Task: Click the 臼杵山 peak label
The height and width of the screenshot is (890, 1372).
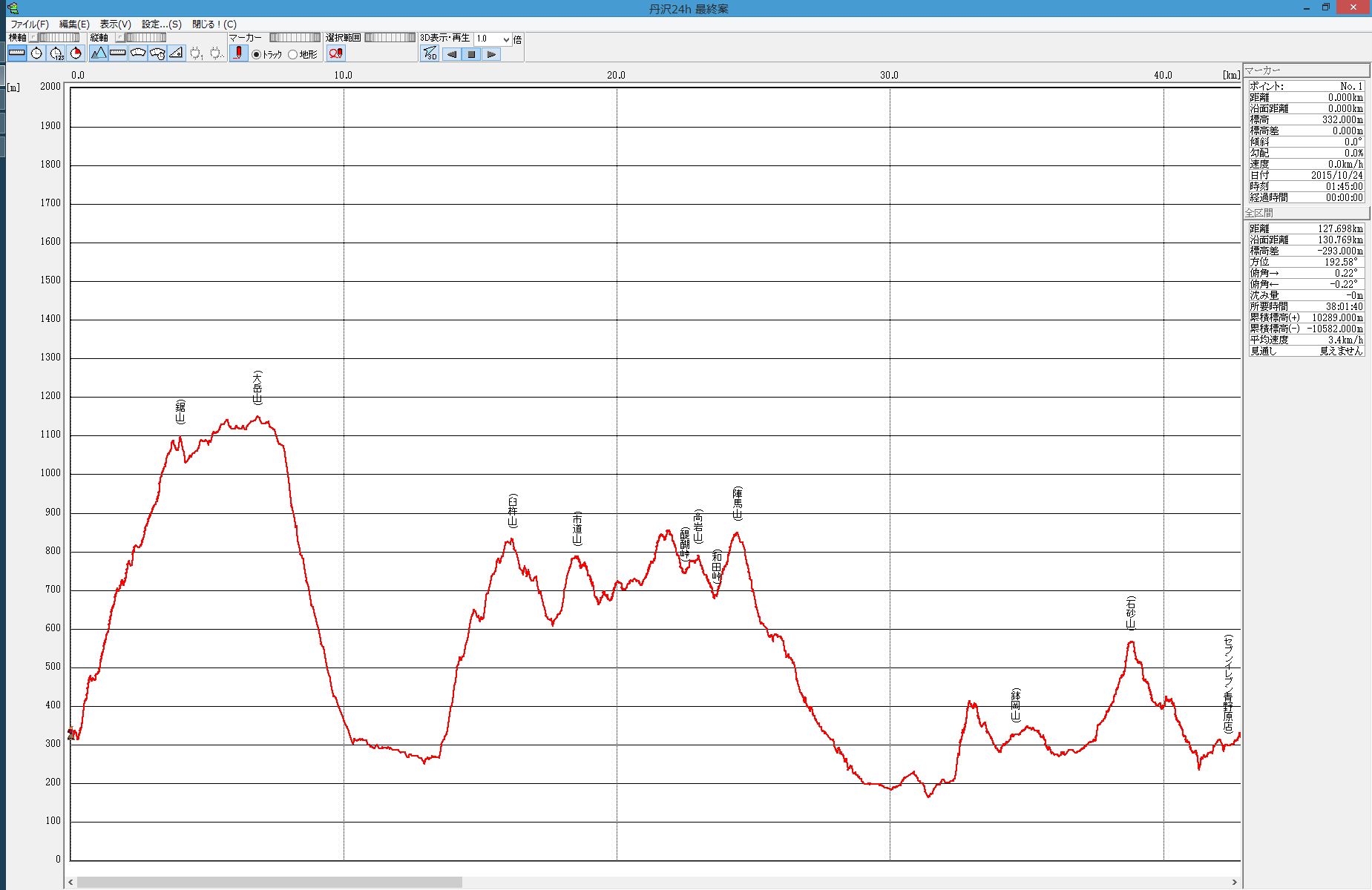Action: (513, 510)
